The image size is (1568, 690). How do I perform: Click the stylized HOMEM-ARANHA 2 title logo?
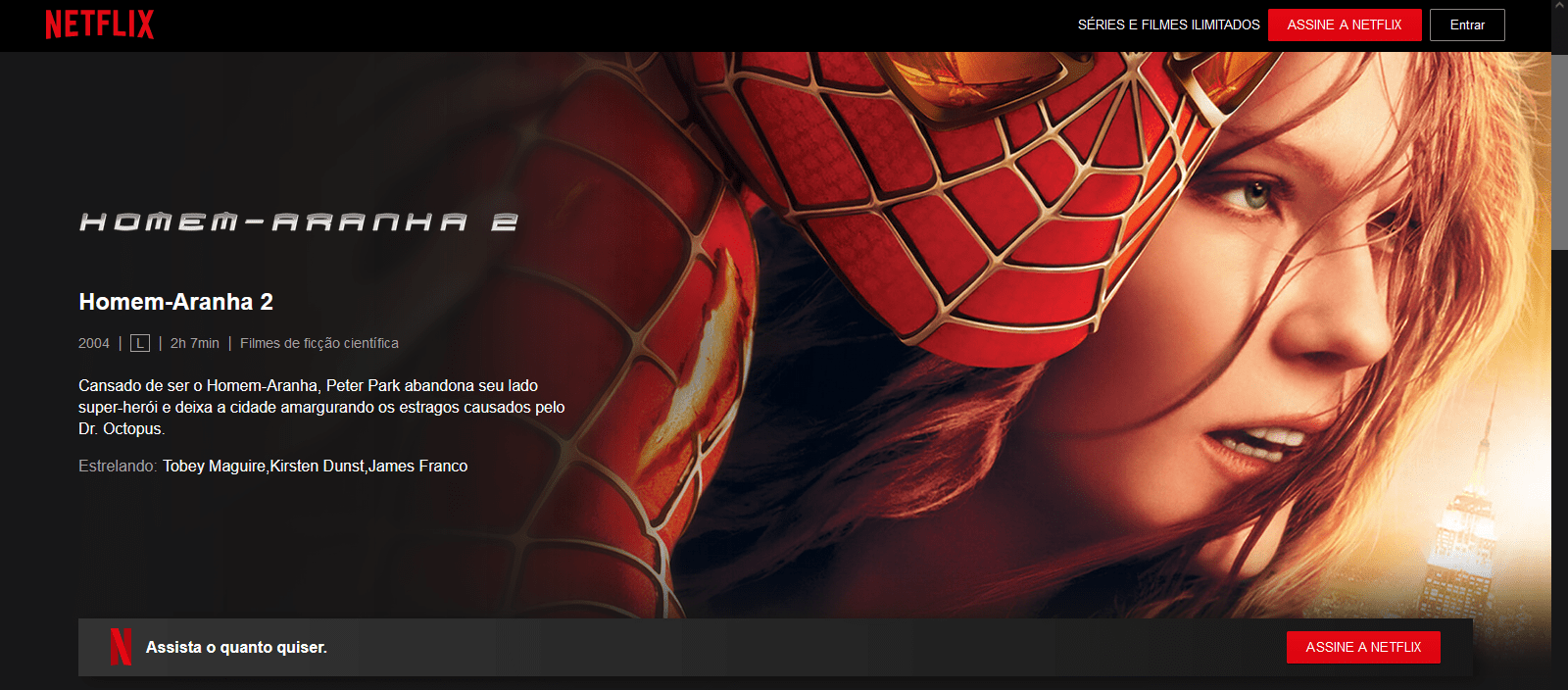coord(299,222)
